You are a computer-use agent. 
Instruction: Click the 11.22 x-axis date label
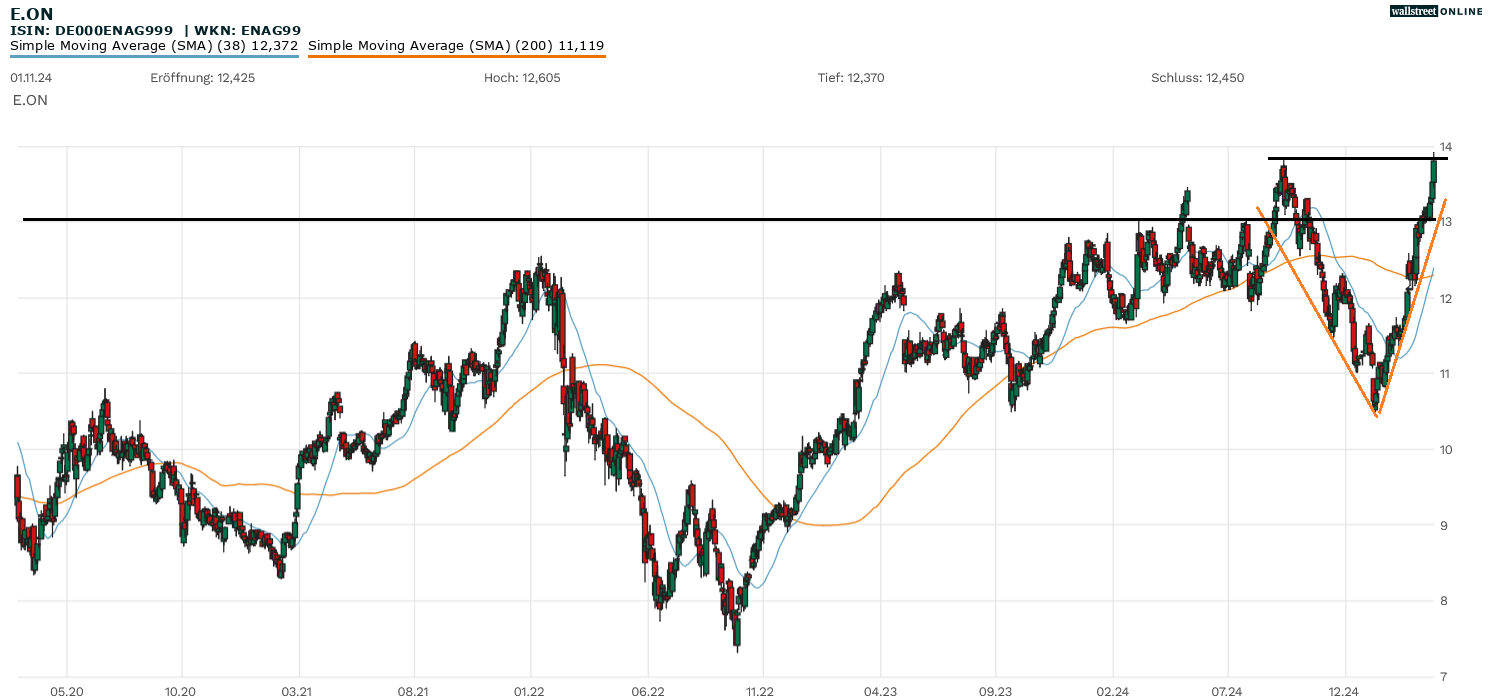[762, 691]
